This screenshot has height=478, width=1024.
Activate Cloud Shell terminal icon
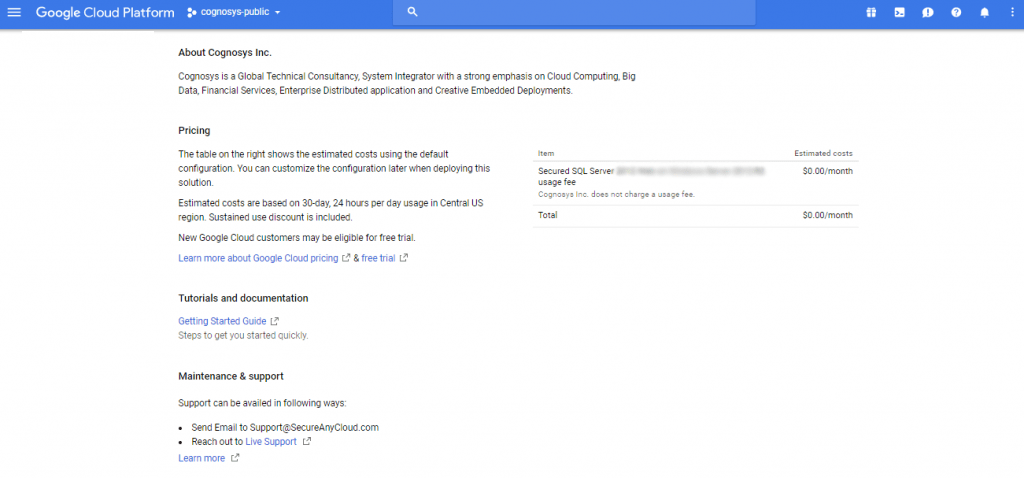pos(899,12)
